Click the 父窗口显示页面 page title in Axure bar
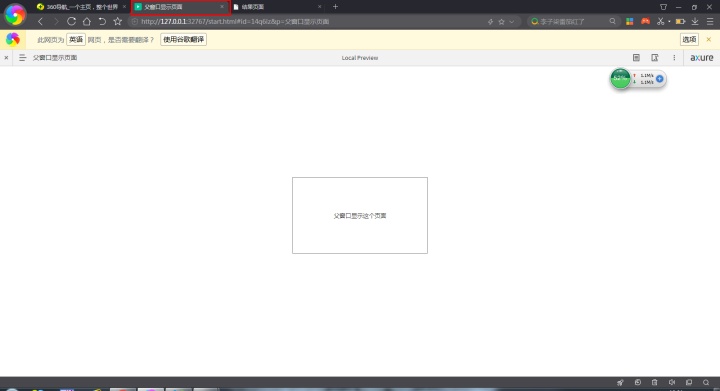The width and height of the screenshot is (720, 391). (55, 58)
